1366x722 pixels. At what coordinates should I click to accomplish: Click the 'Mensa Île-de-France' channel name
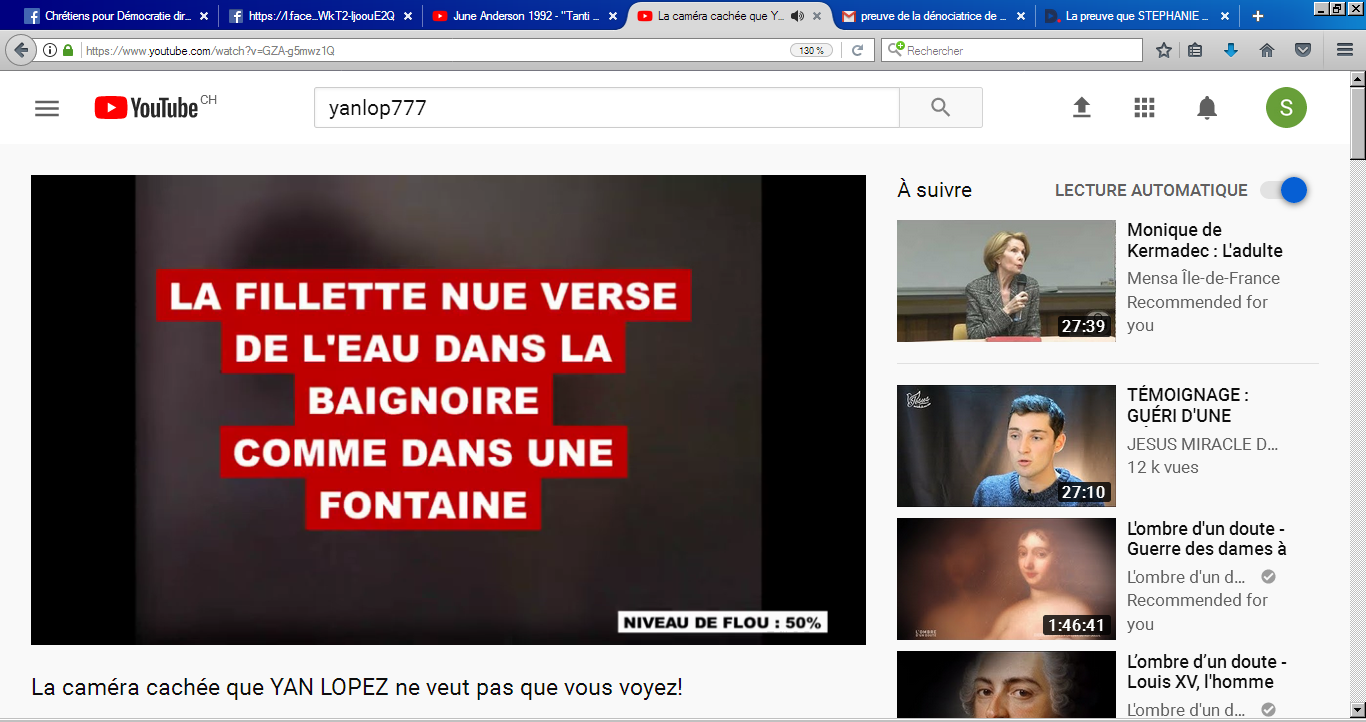[1203, 278]
